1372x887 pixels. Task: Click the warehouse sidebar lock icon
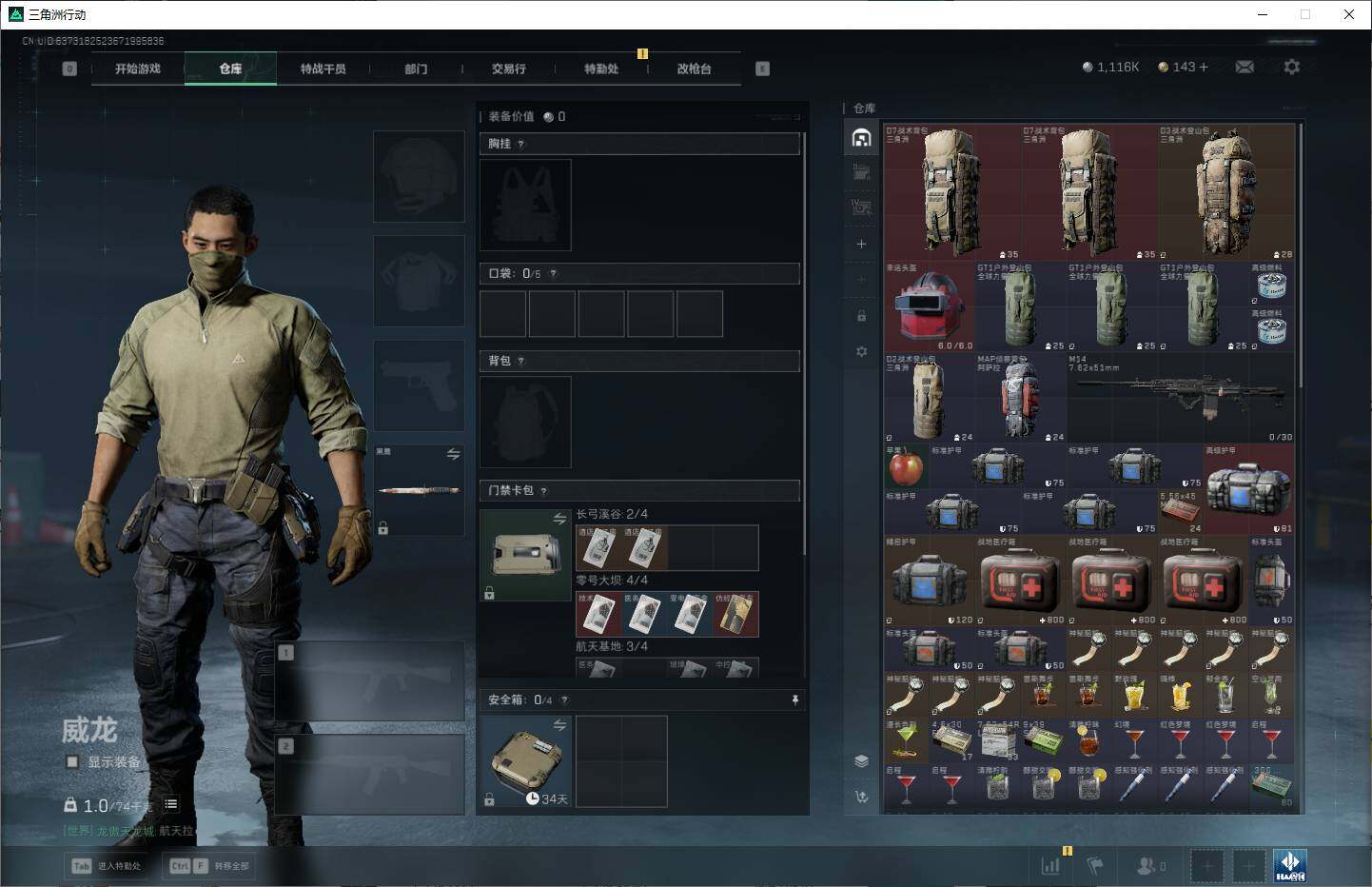click(861, 316)
